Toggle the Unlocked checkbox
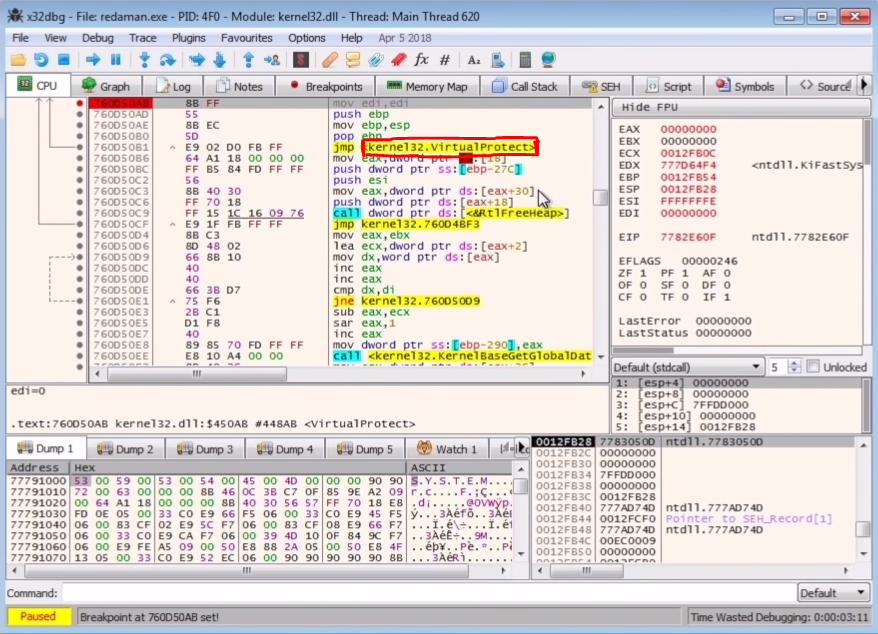878x634 pixels. 813,367
